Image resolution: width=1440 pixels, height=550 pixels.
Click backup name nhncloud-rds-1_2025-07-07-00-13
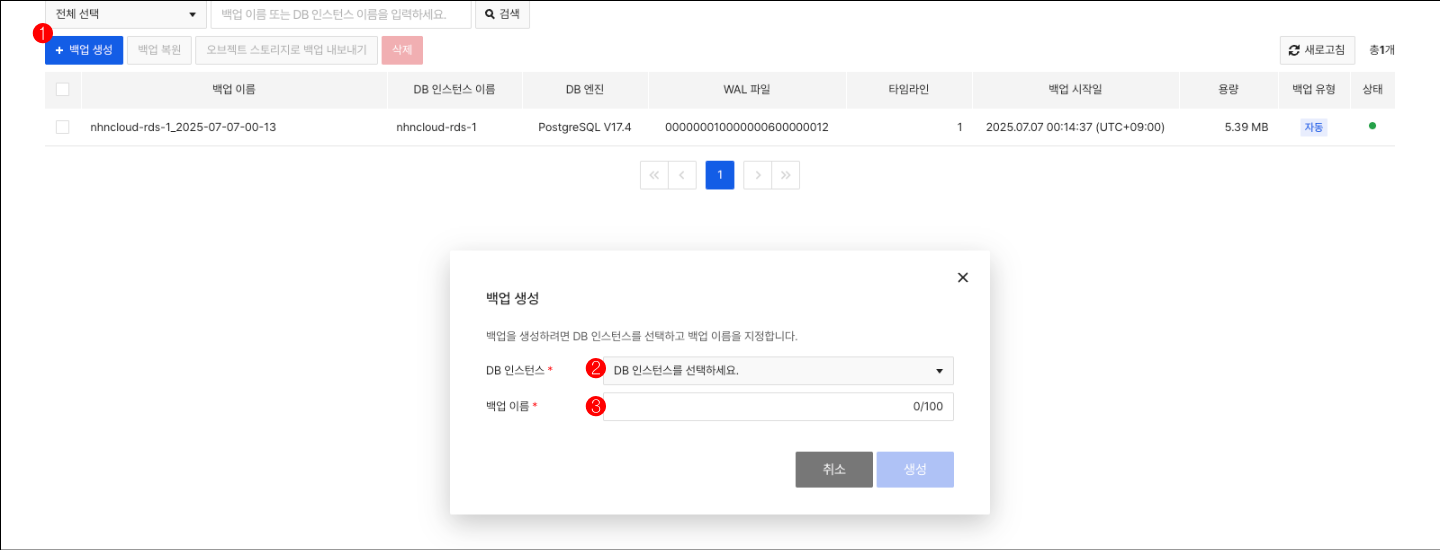click(x=183, y=127)
